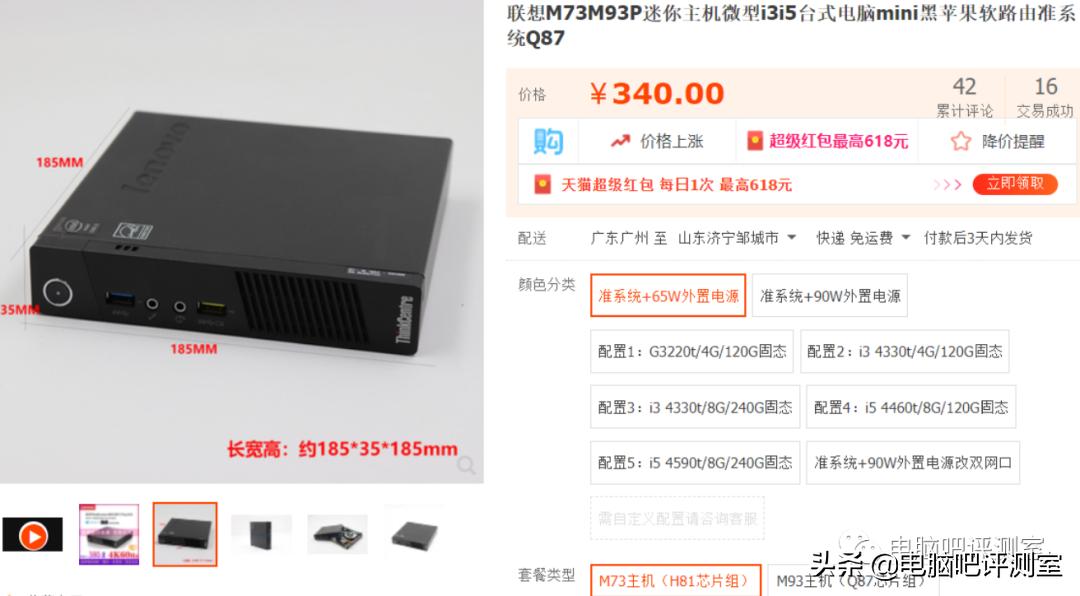Select the colorful promo poster thumbnail
This screenshot has width=1080, height=596.
(x=109, y=535)
